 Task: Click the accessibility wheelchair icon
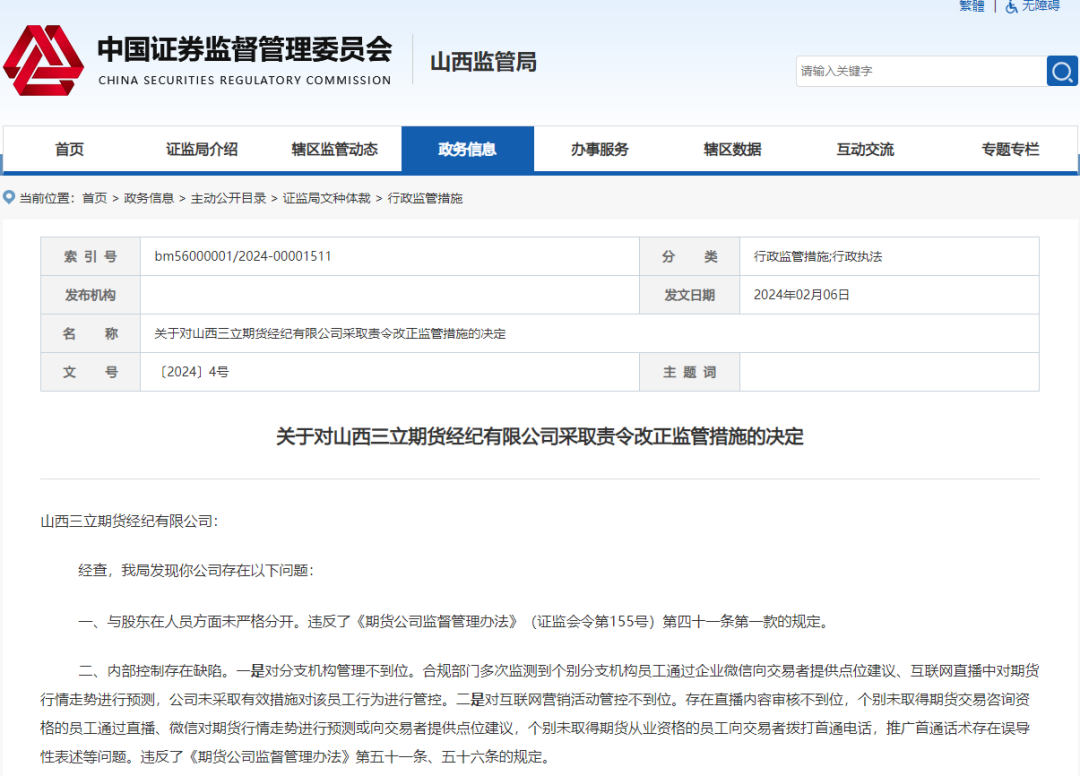(x=1011, y=7)
